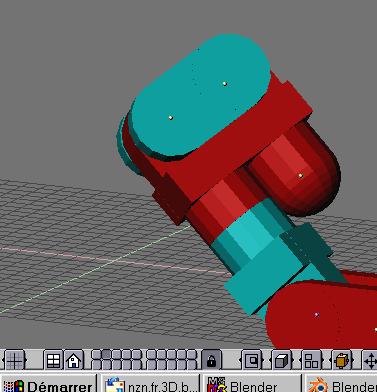Select the upper center dot on teal capsule
The width and height of the screenshot is (377, 392).
225,84
